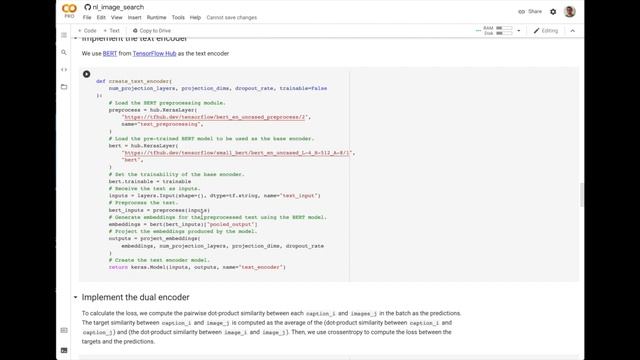This screenshot has width=640, height=360.
Task: Open the command palette icon at the lower left
Action: [64, 330]
